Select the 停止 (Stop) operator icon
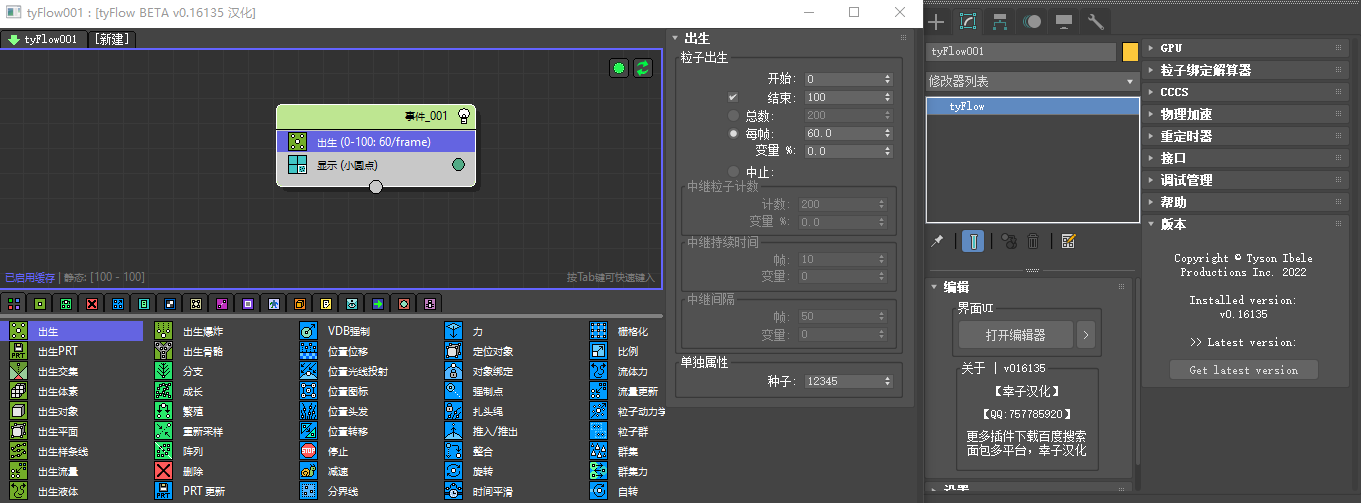This screenshot has width=1361, height=503. [308, 451]
